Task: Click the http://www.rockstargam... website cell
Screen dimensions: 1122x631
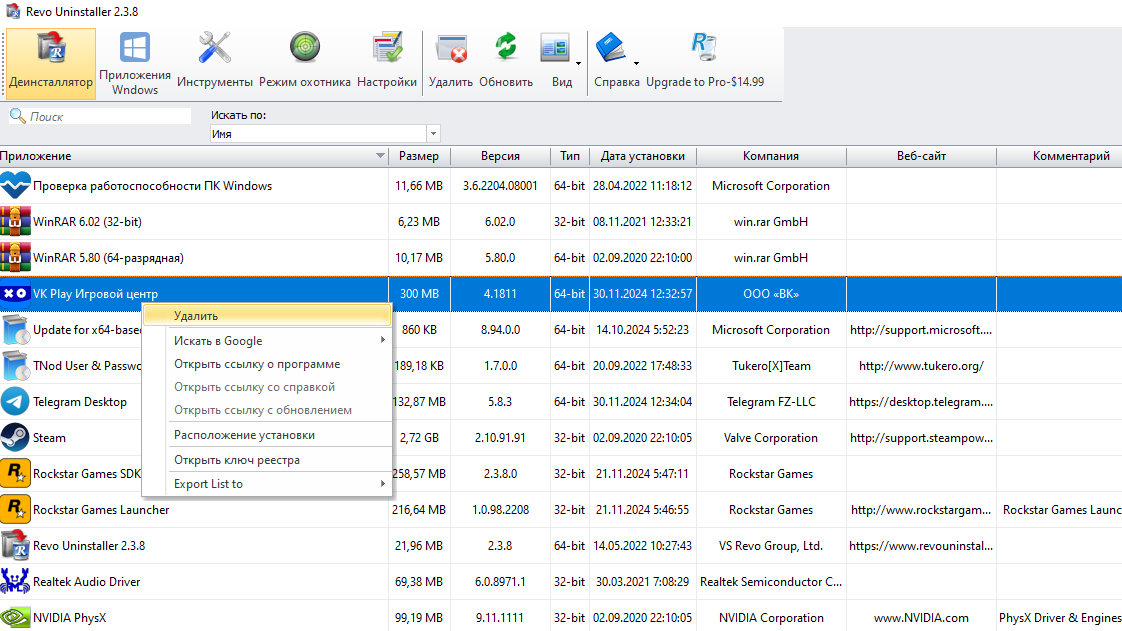Action: point(921,510)
